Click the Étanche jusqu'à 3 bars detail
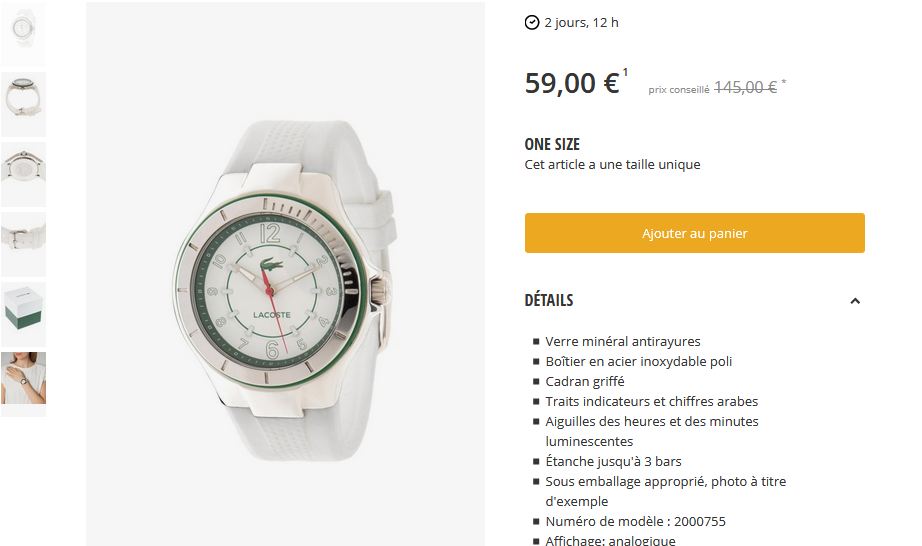Image resolution: width=922 pixels, height=546 pixels. pyautogui.click(x=613, y=461)
